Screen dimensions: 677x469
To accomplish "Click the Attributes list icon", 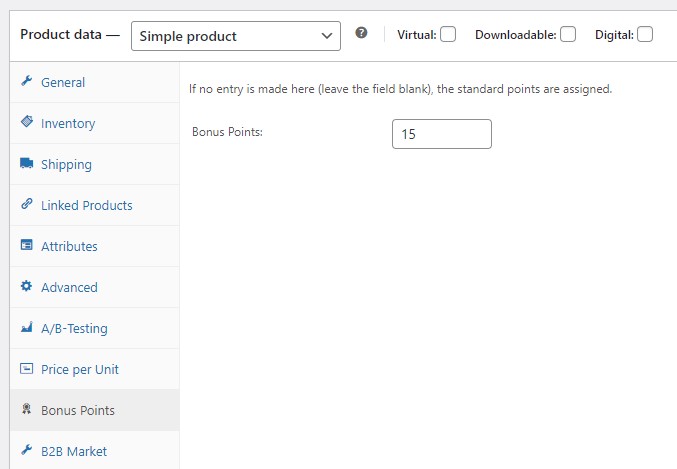I will pyautogui.click(x=27, y=245).
